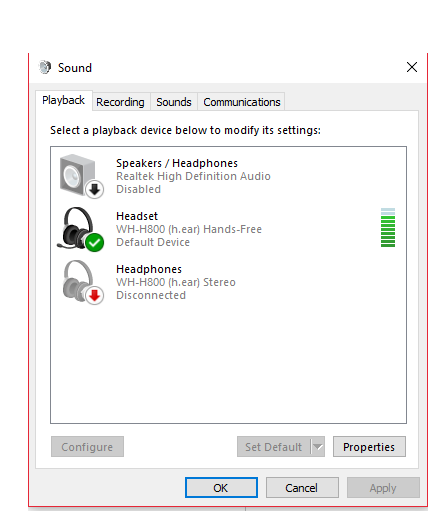
Task: Select the Speakers / Headphones device icon
Action: pos(82,176)
